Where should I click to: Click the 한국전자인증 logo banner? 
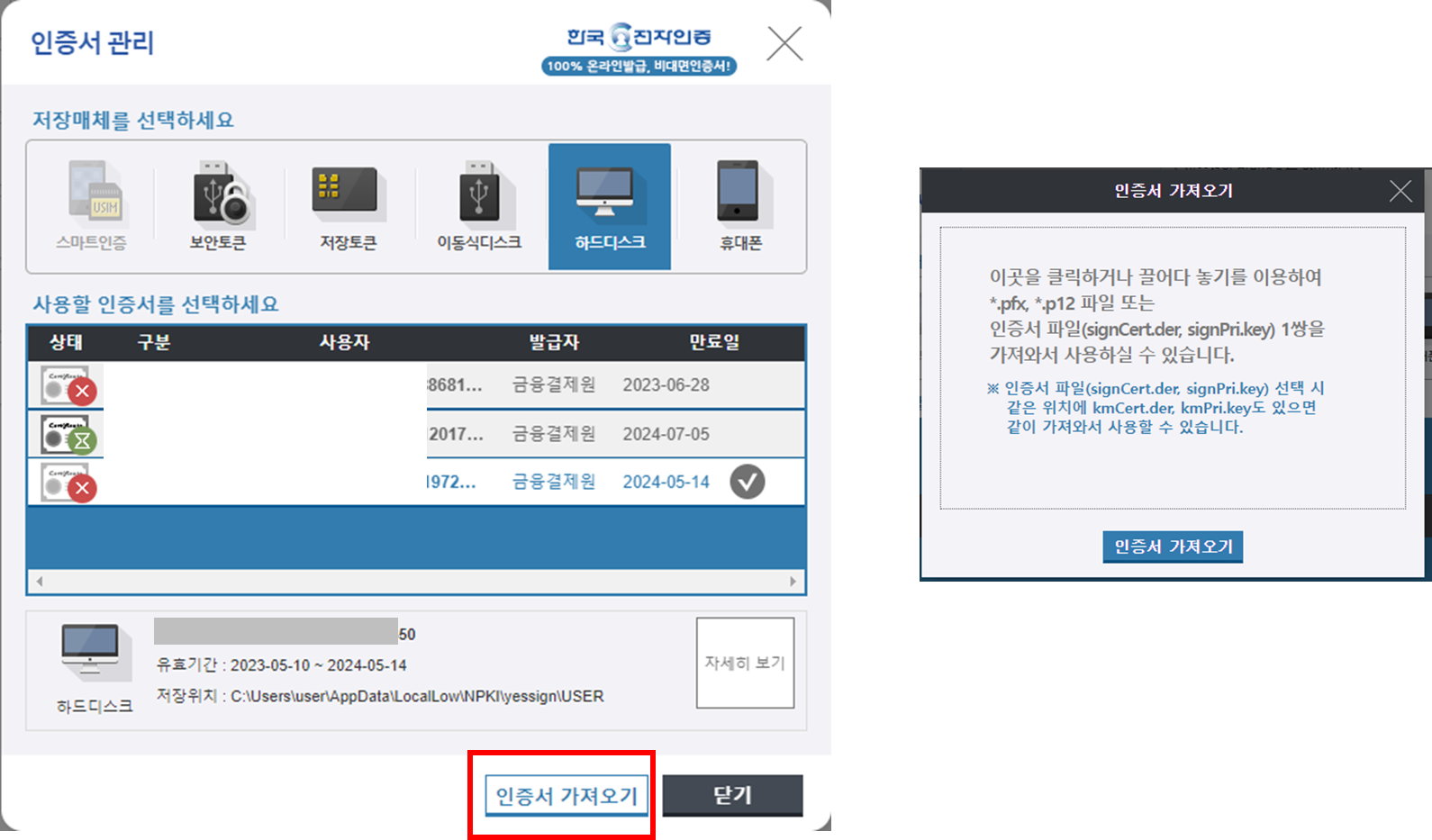(639, 50)
